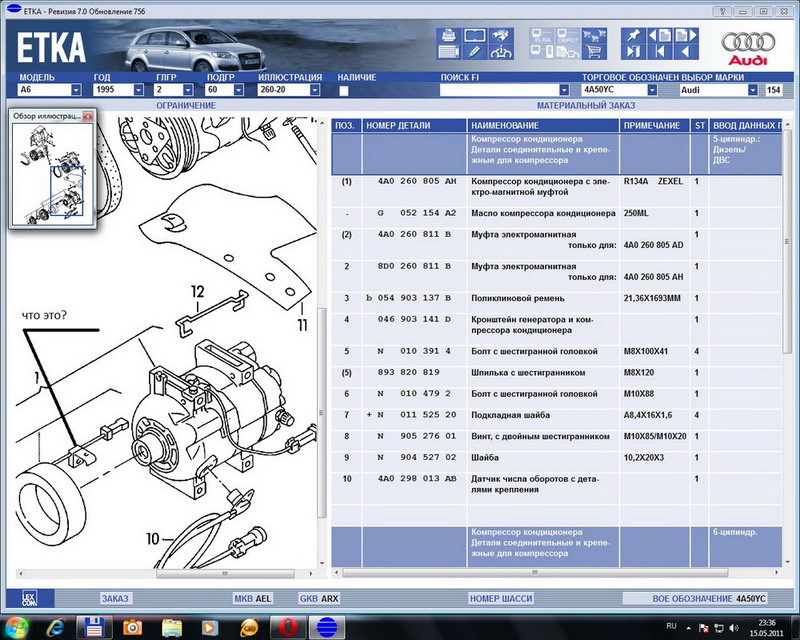Expand the МОДЕЛЬ dropdown showing A6
Screen dimensions: 800x640
point(76,90)
